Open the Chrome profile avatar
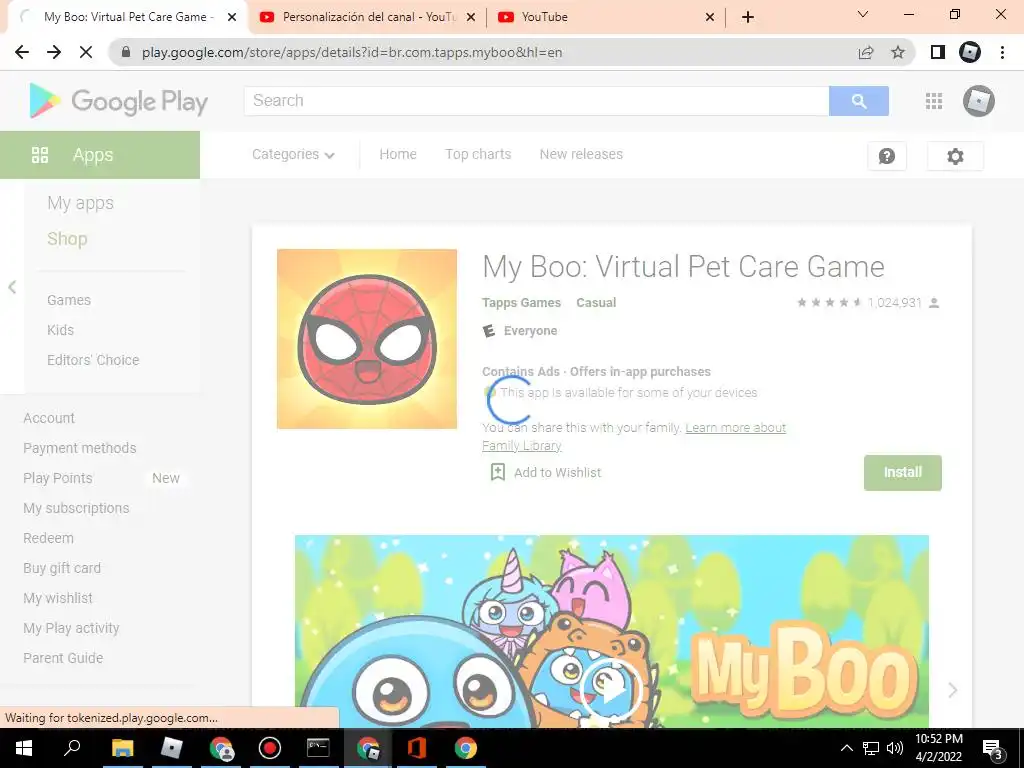Screen dimensions: 1024x768 (x=970, y=52)
